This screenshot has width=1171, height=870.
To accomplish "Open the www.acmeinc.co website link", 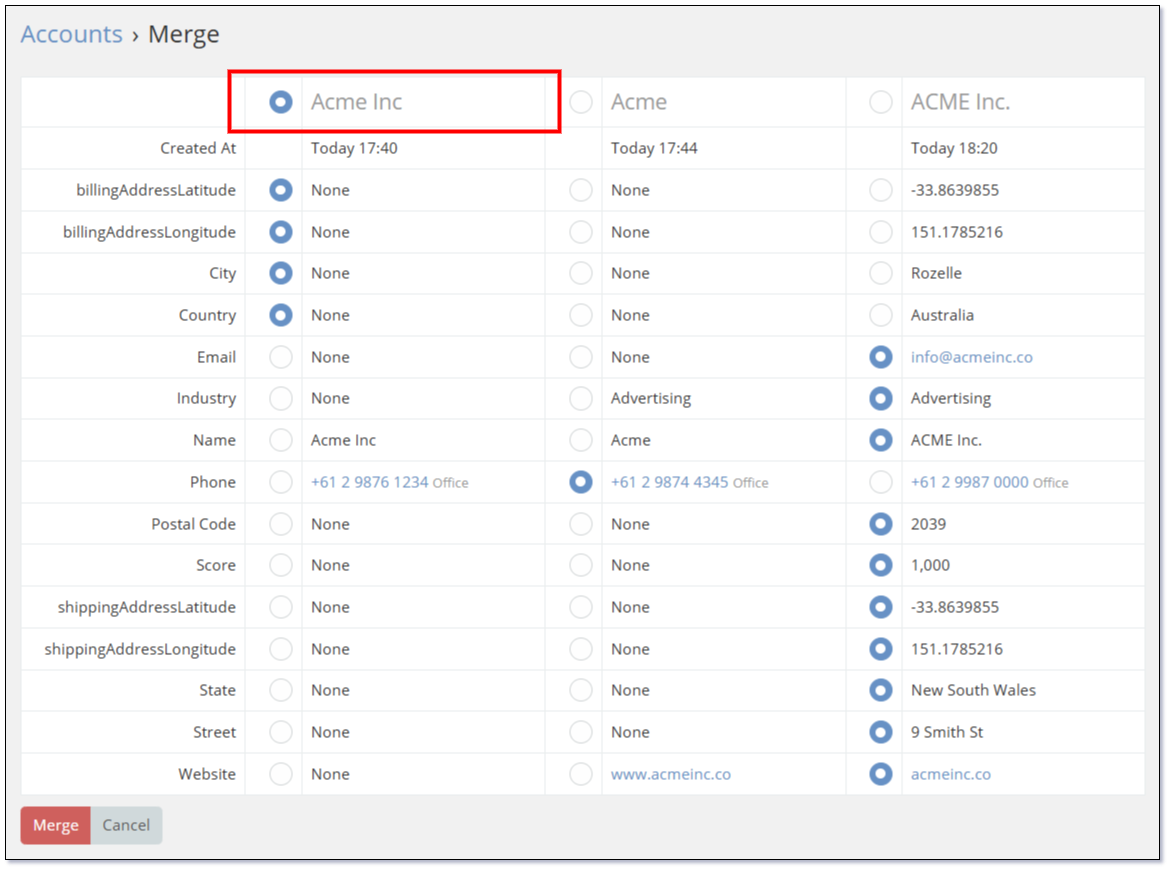I will (671, 774).
